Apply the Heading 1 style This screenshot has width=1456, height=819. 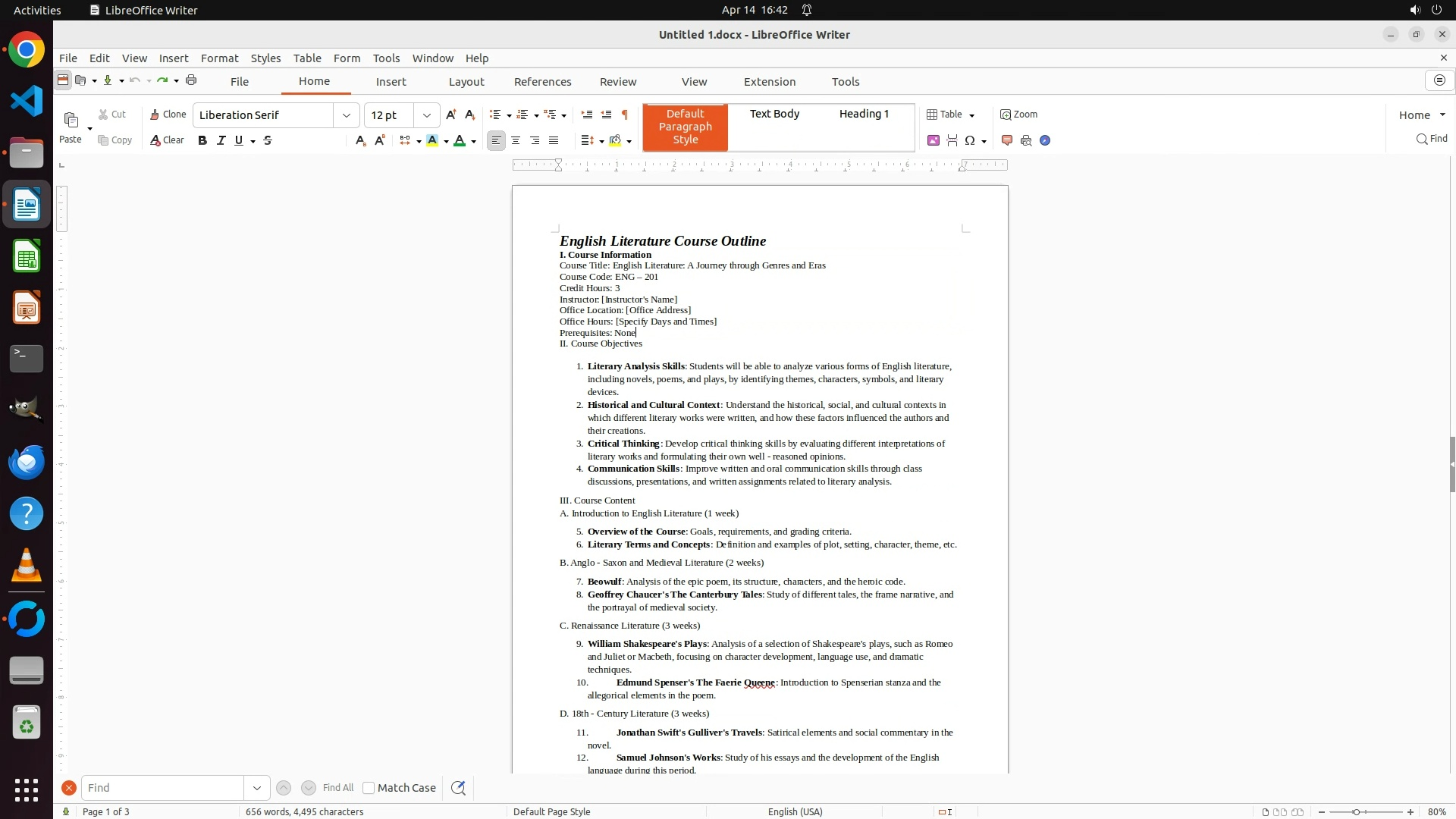pos(864,114)
